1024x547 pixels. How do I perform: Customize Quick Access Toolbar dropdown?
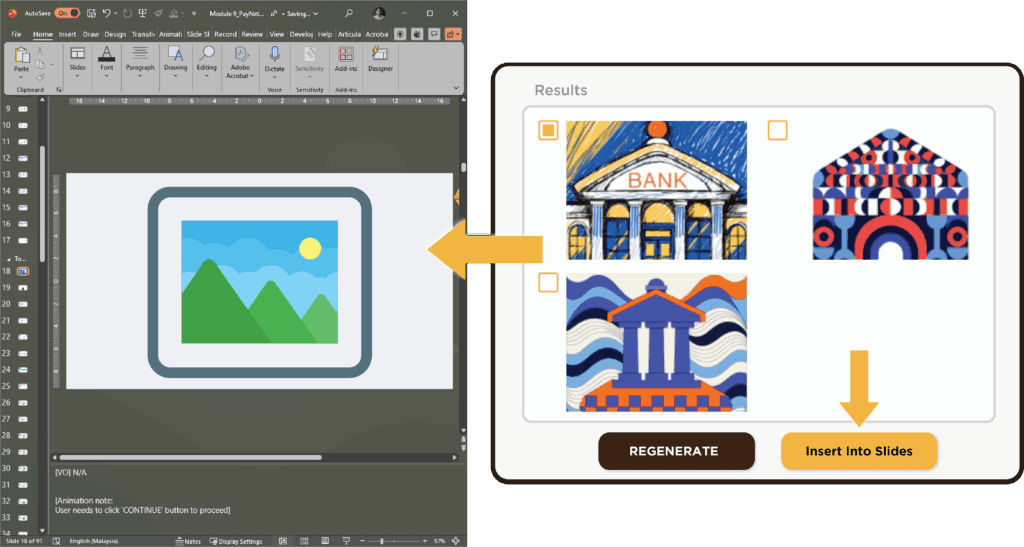[x=194, y=13]
